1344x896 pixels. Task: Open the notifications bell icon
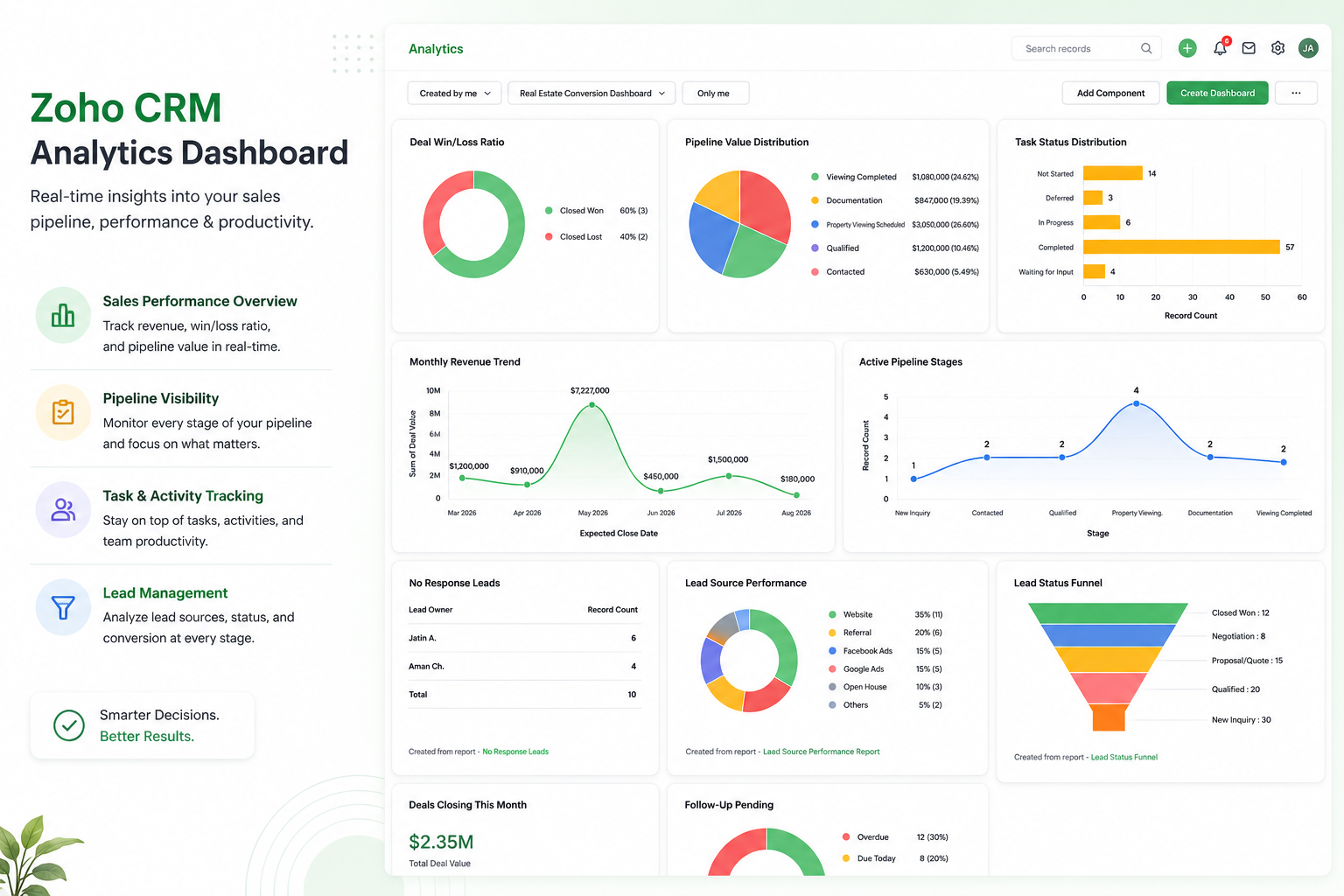coord(1220,48)
